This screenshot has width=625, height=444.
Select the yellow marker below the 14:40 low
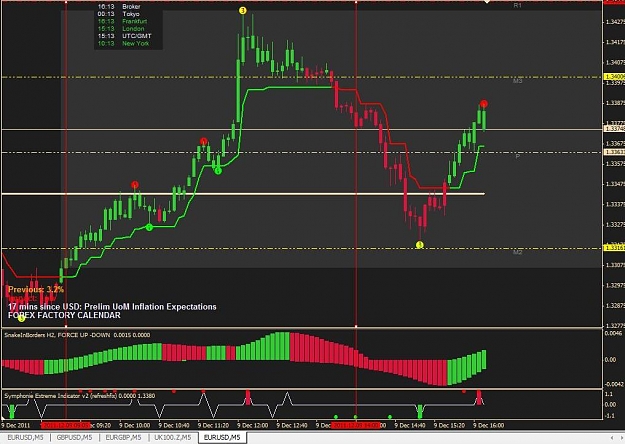click(419, 245)
